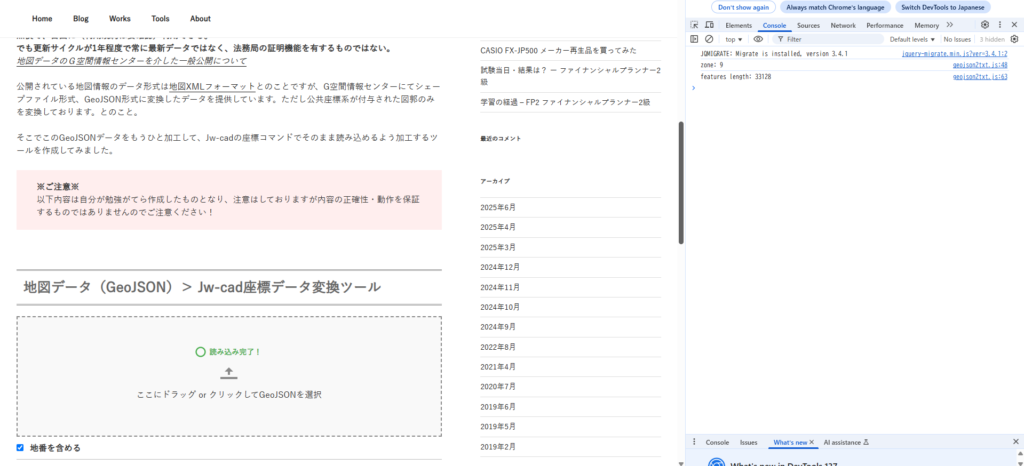Open the Network tab
The height and width of the screenshot is (466, 1024).
click(843, 25)
